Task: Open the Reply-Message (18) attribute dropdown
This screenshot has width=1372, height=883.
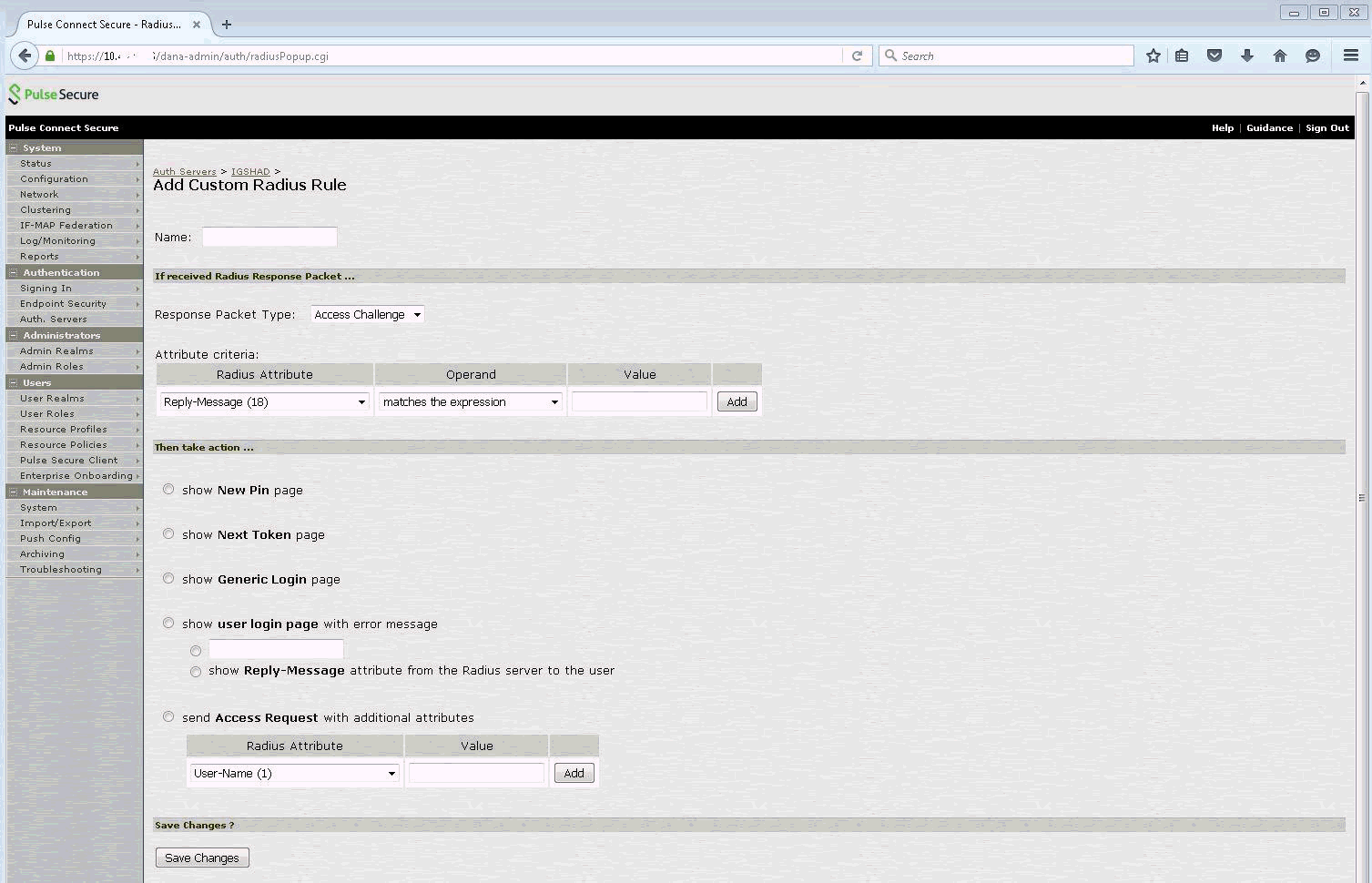Action: pos(264,401)
